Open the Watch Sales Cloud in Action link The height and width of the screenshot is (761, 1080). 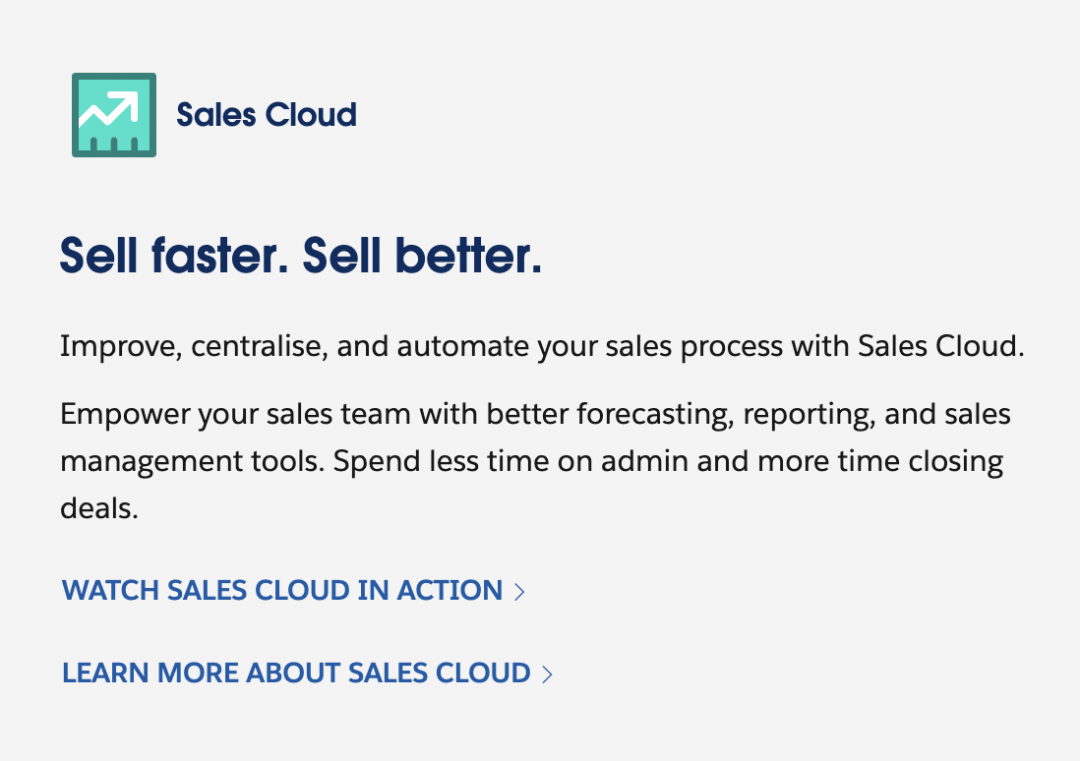[x=293, y=591]
